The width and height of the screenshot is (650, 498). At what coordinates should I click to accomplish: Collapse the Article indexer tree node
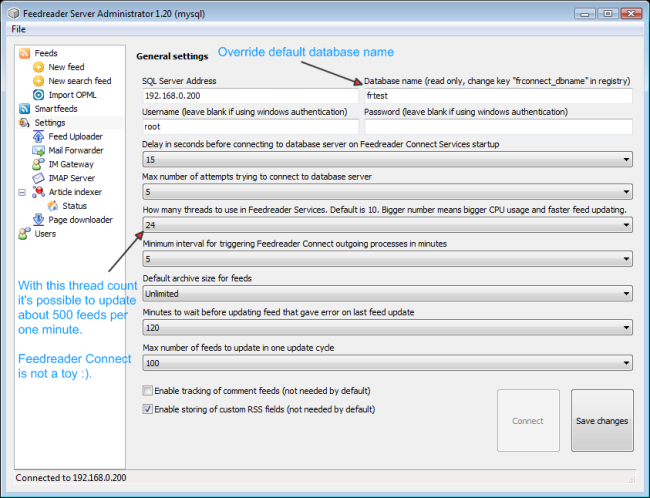pos(23,192)
